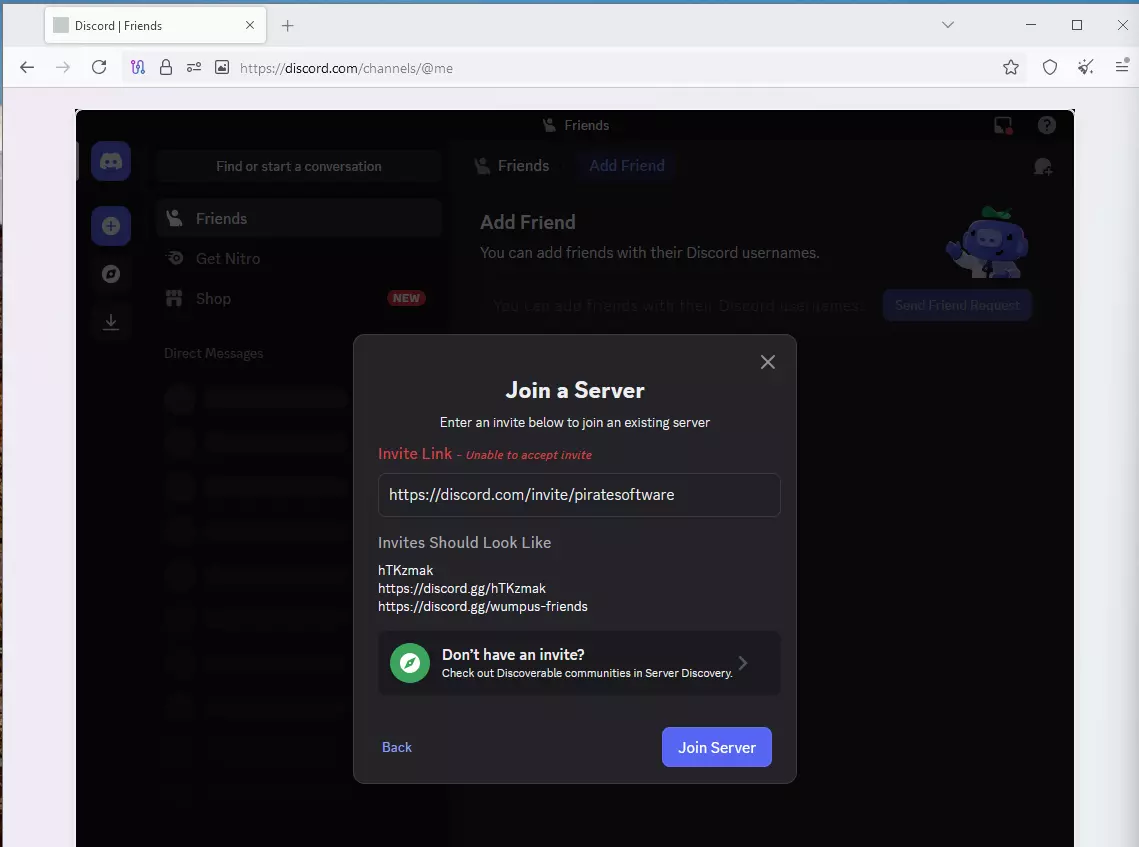Go back in browser history

[x=27, y=68]
